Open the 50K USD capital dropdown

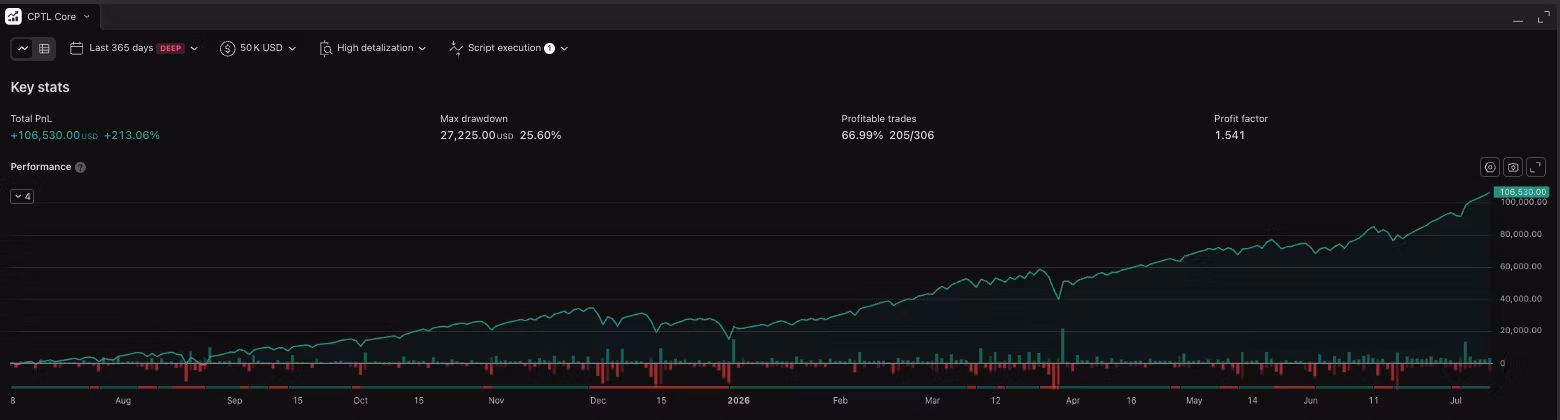click(x=258, y=48)
